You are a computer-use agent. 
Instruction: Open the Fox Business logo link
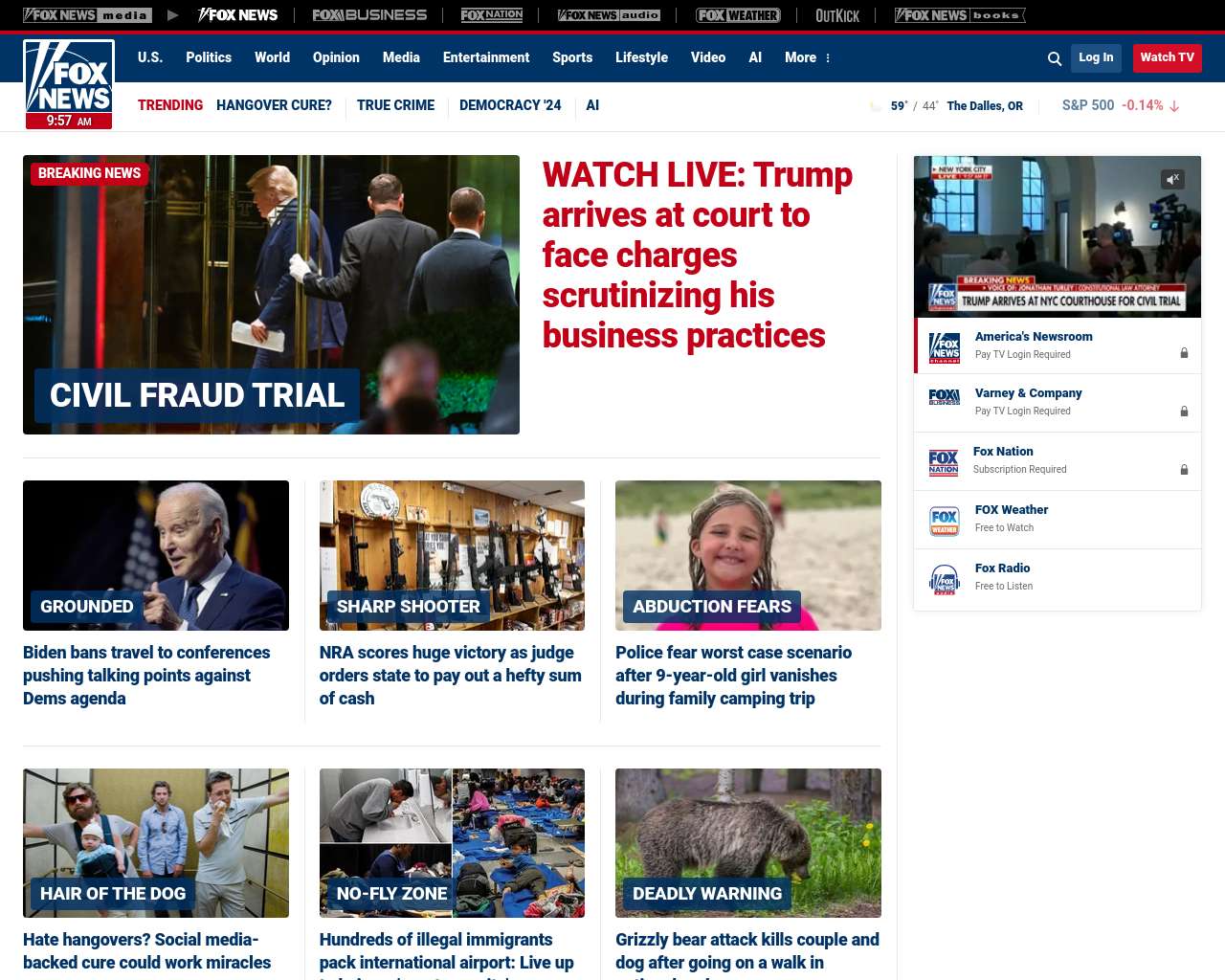[x=369, y=15]
